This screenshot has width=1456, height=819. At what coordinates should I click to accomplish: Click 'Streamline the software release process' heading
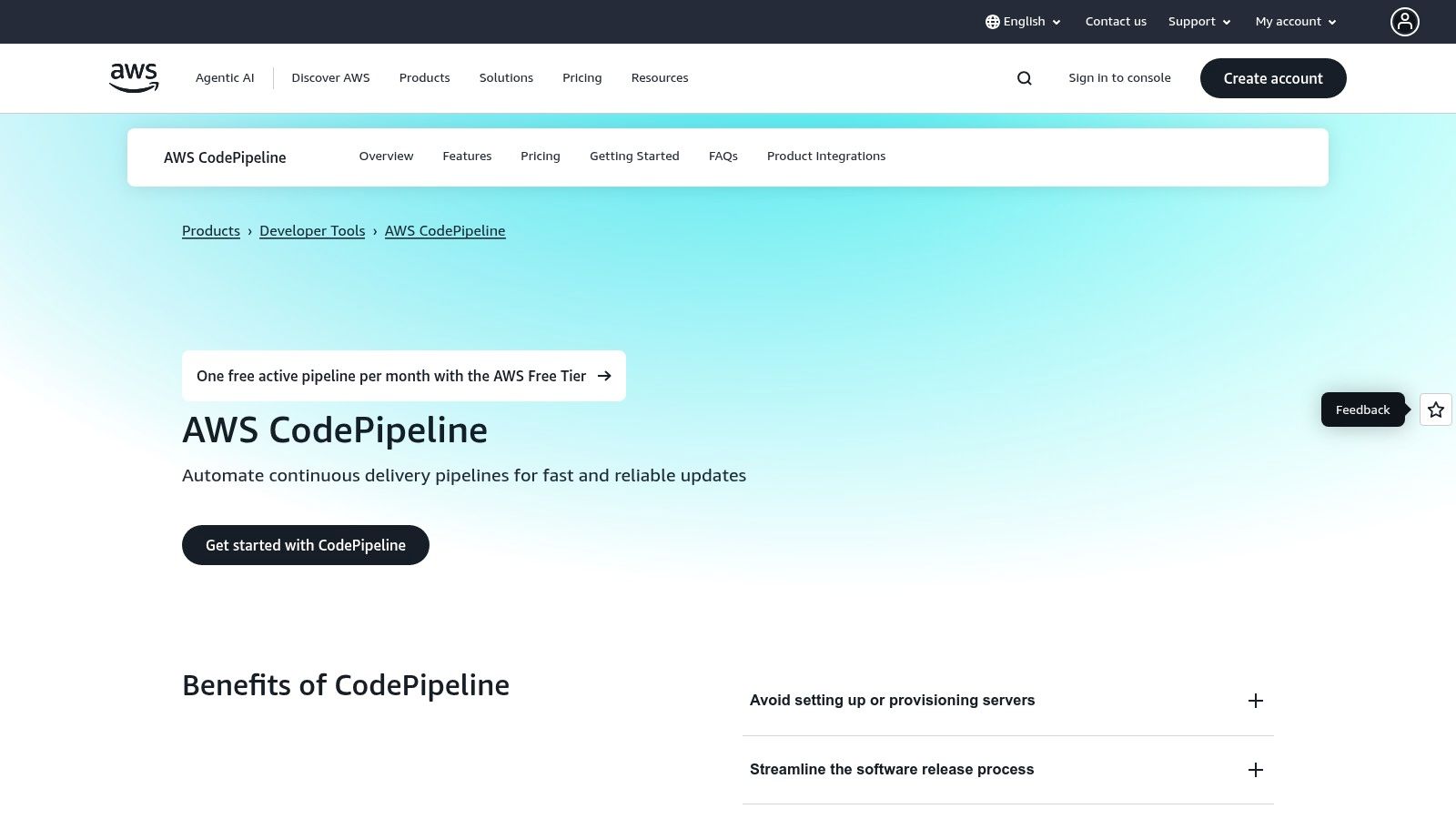click(x=892, y=770)
